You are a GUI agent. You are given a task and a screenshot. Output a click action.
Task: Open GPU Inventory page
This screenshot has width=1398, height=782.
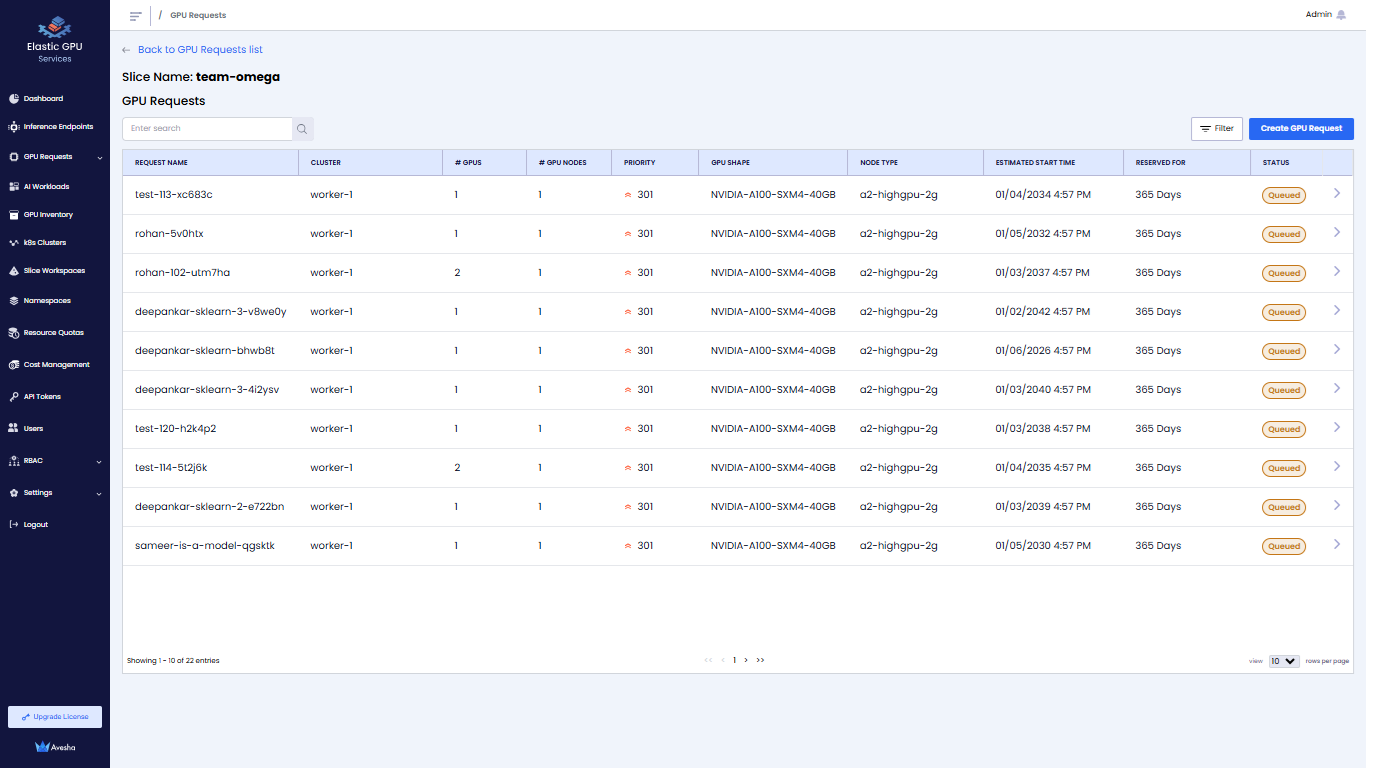pos(48,215)
